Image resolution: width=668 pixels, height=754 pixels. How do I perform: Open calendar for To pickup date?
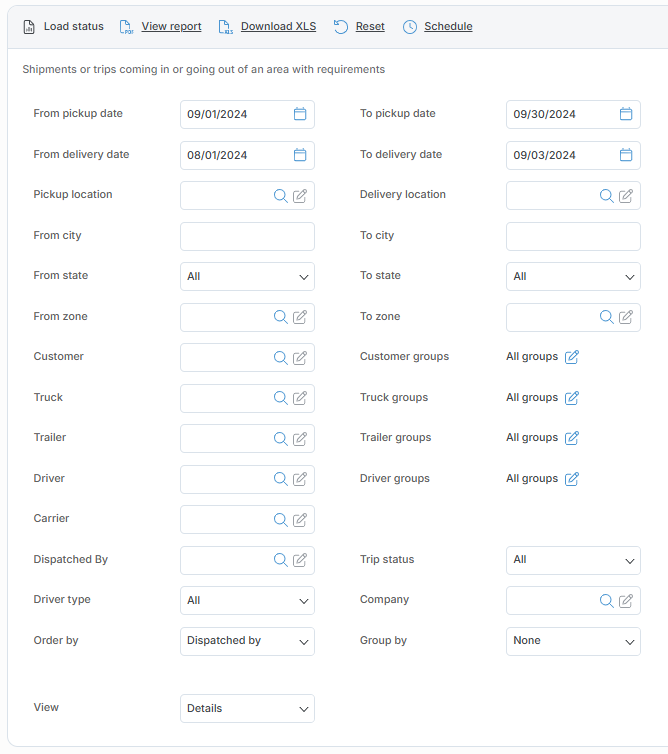point(626,114)
